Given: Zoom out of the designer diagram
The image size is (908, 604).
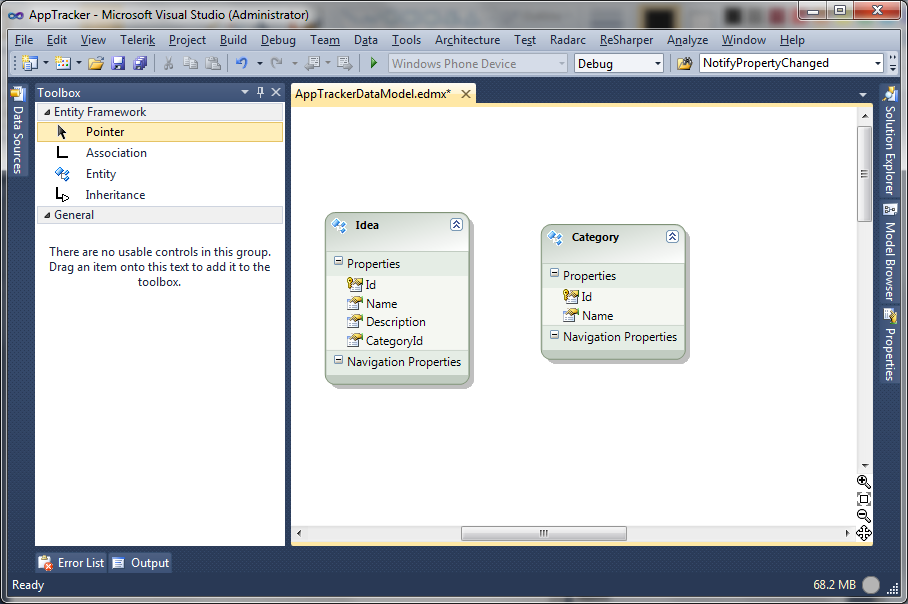Looking at the screenshot, I should click(x=863, y=516).
